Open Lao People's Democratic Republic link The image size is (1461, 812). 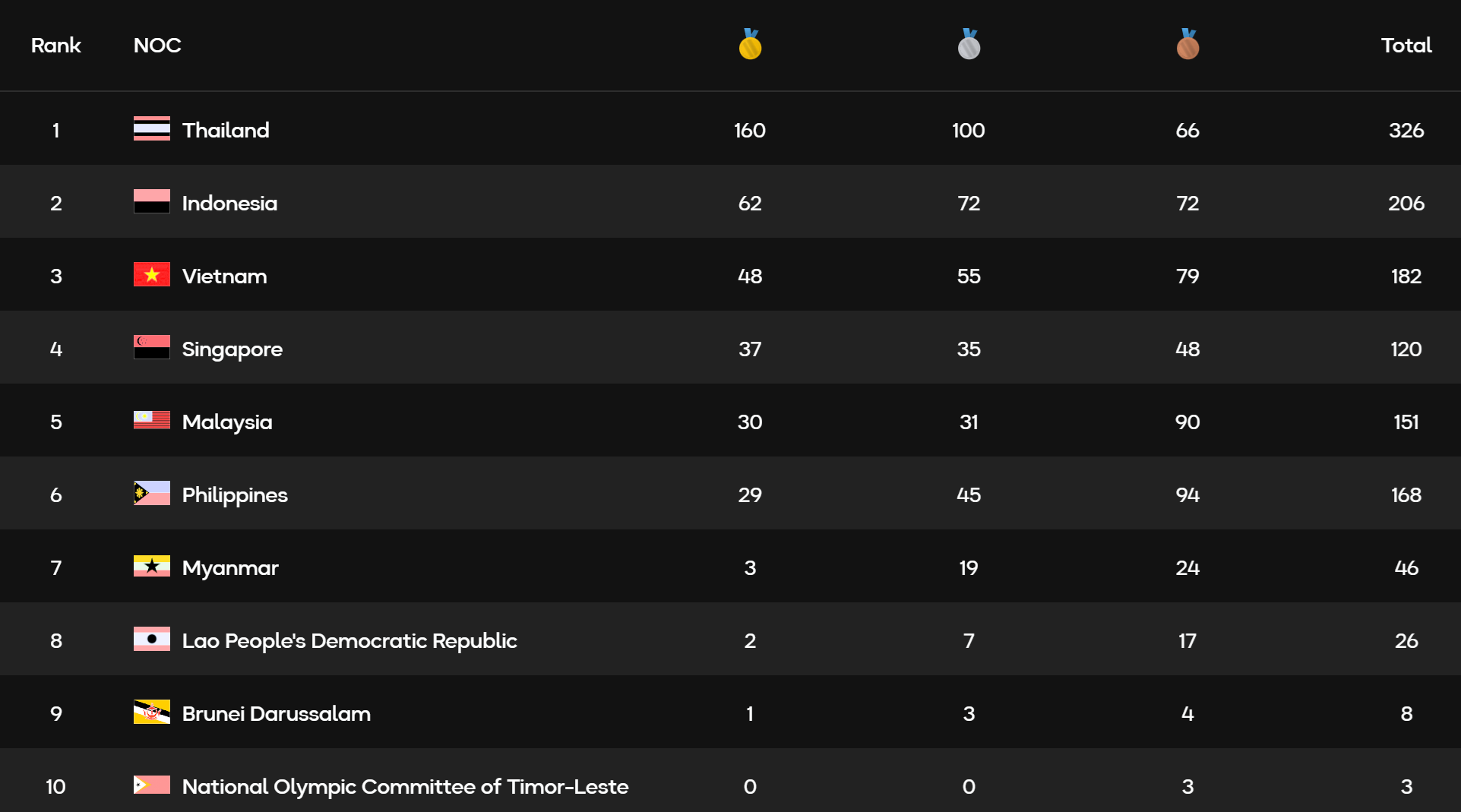point(349,640)
